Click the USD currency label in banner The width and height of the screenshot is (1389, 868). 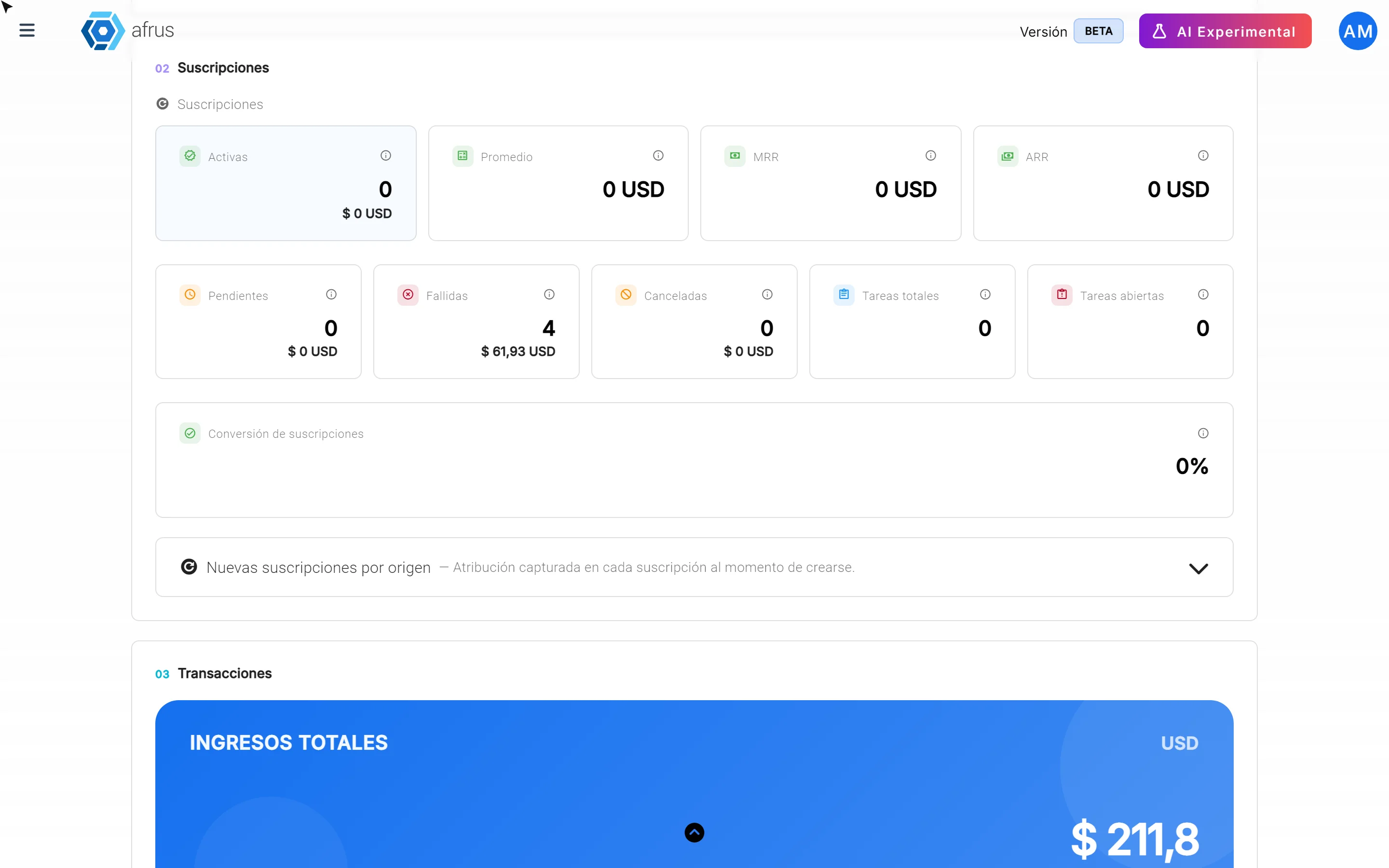pyautogui.click(x=1180, y=743)
